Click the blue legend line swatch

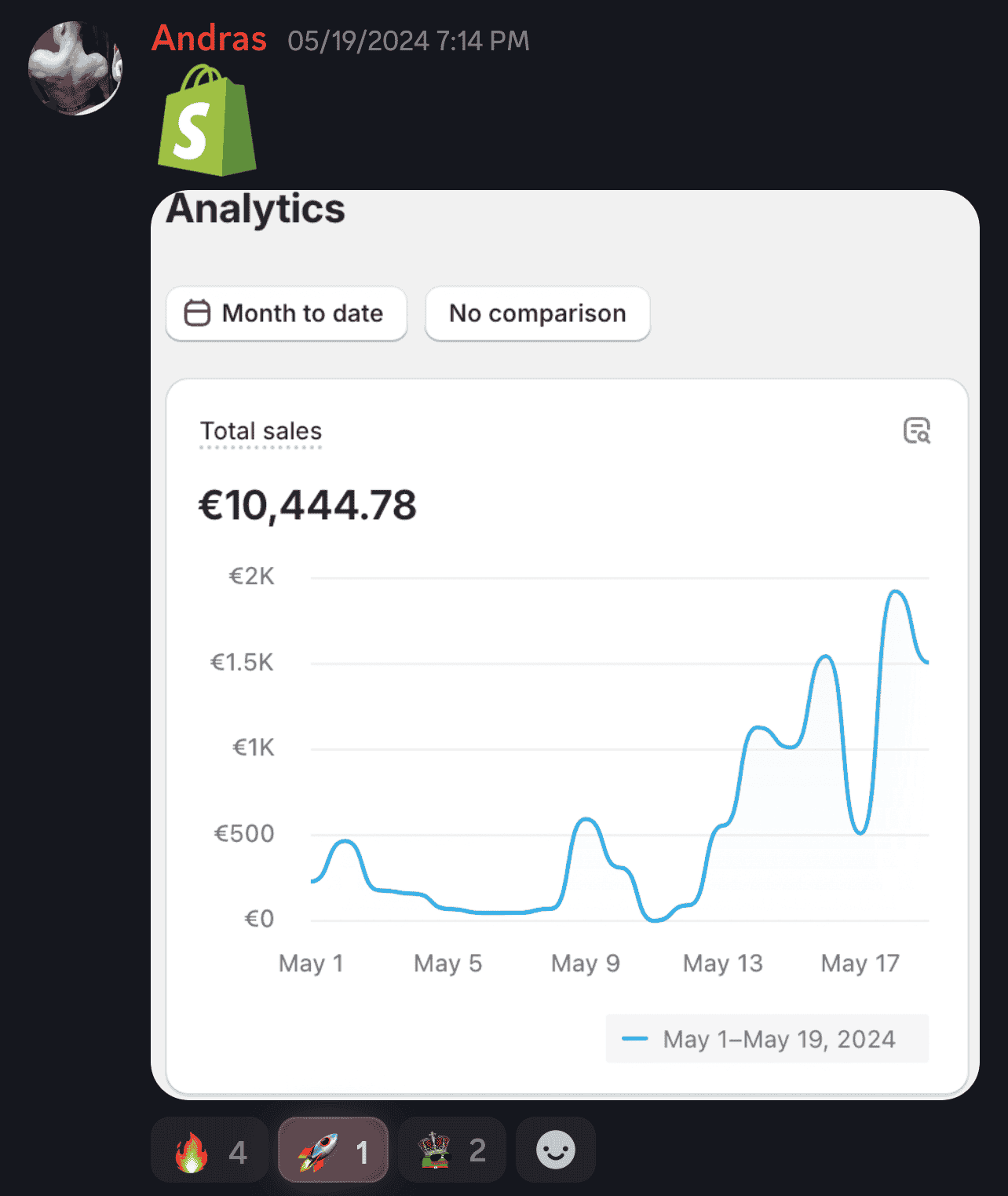[634, 1039]
